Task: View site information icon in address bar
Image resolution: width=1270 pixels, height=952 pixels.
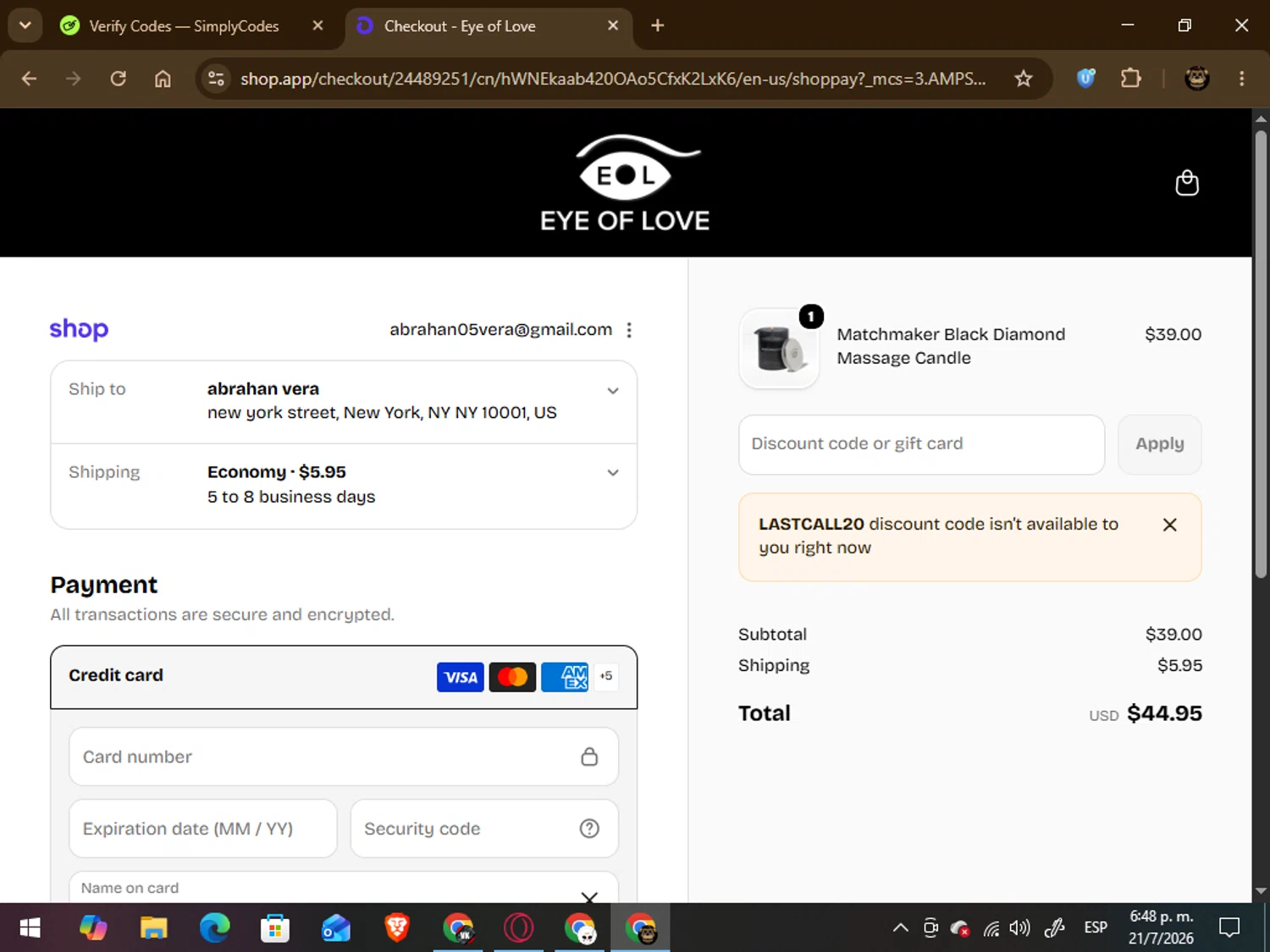Action: click(217, 79)
